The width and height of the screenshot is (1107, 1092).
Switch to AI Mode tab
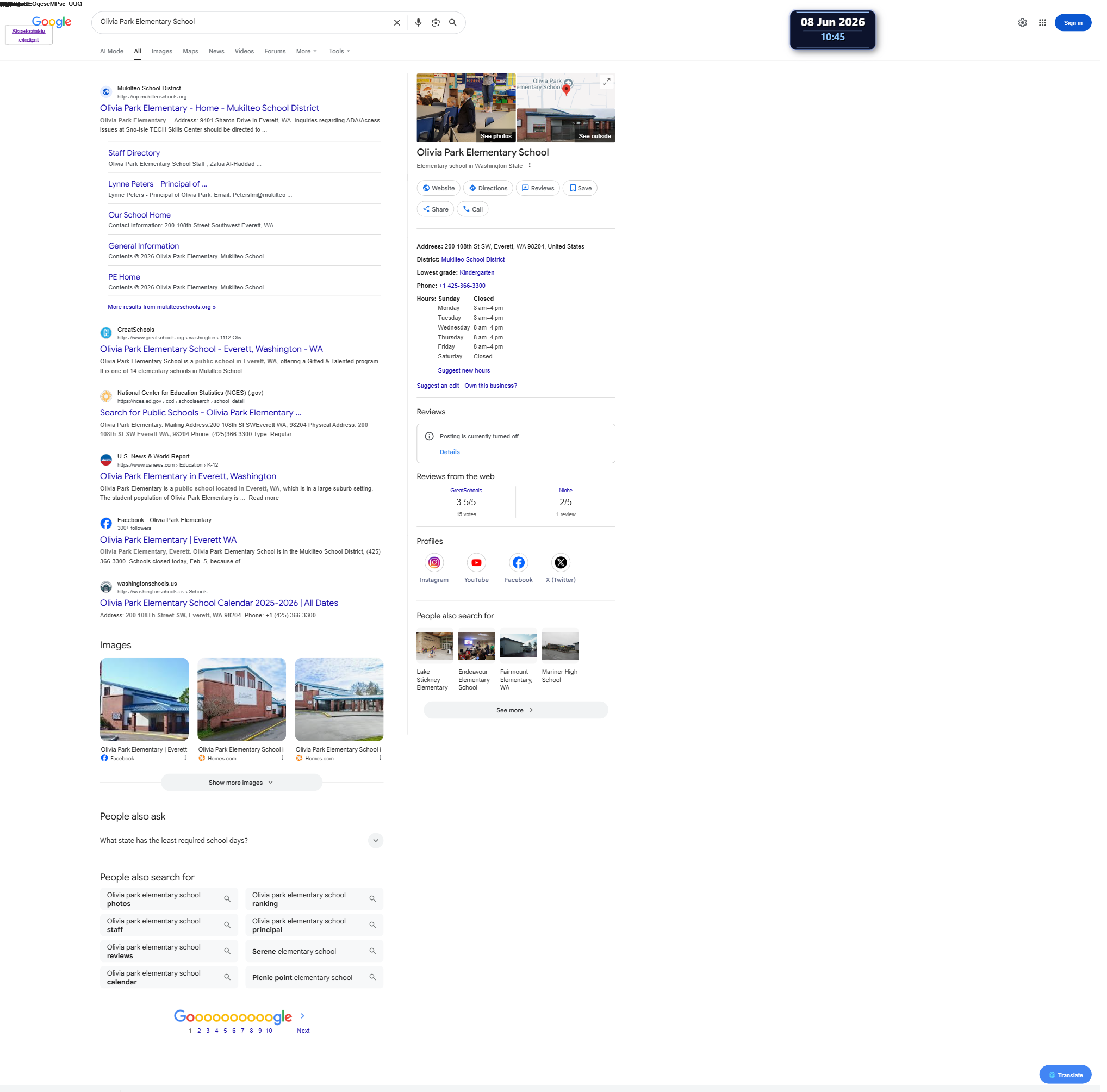point(111,52)
